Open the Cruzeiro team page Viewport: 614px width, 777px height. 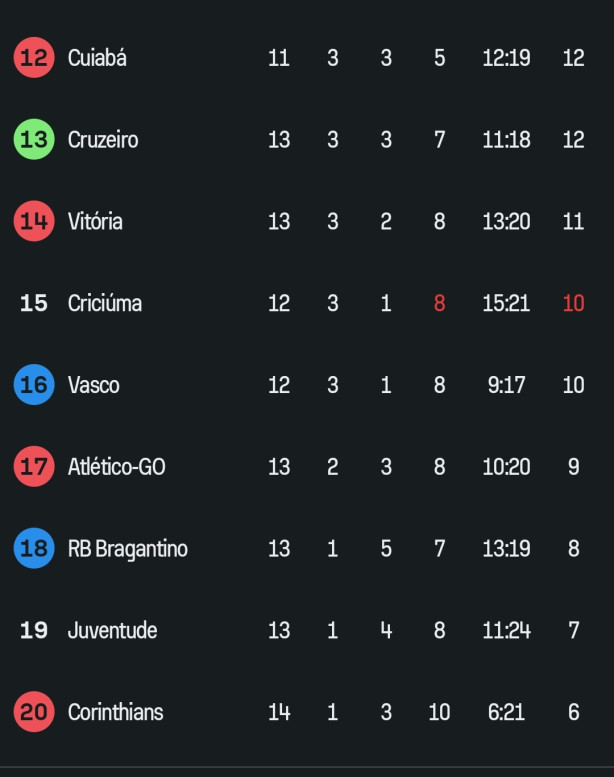[x=103, y=140]
